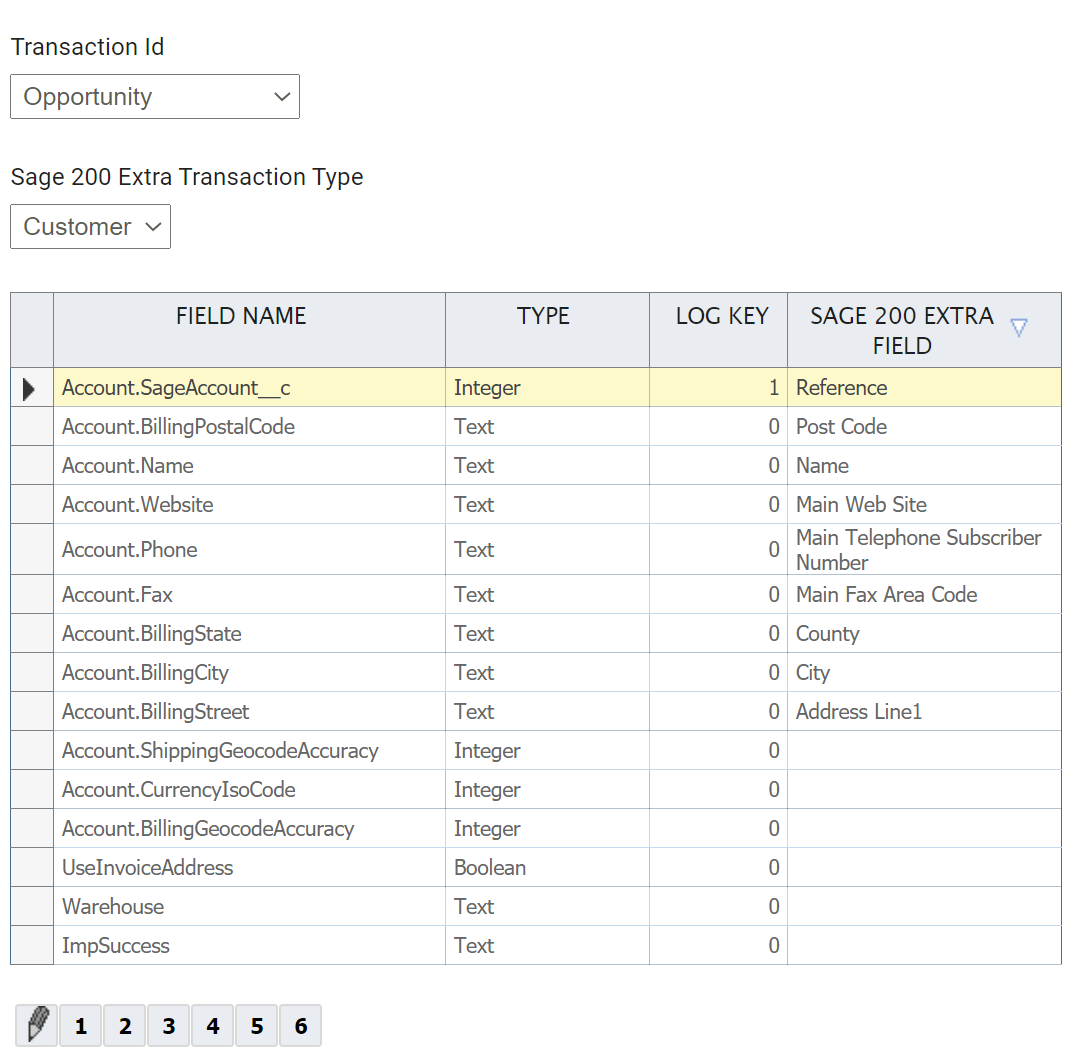1086x1058 pixels.
Task: Switch to page 3 of the grid
Action: (169, 1026)
